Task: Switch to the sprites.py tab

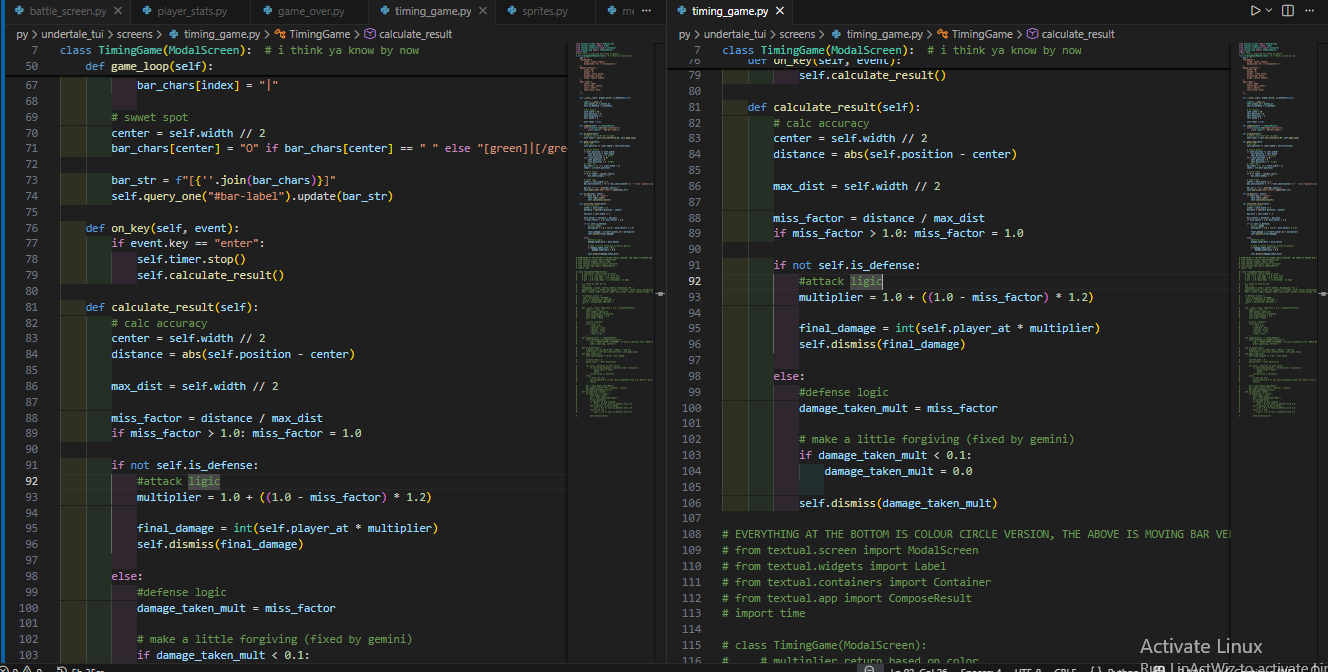Action: (544, 11)
